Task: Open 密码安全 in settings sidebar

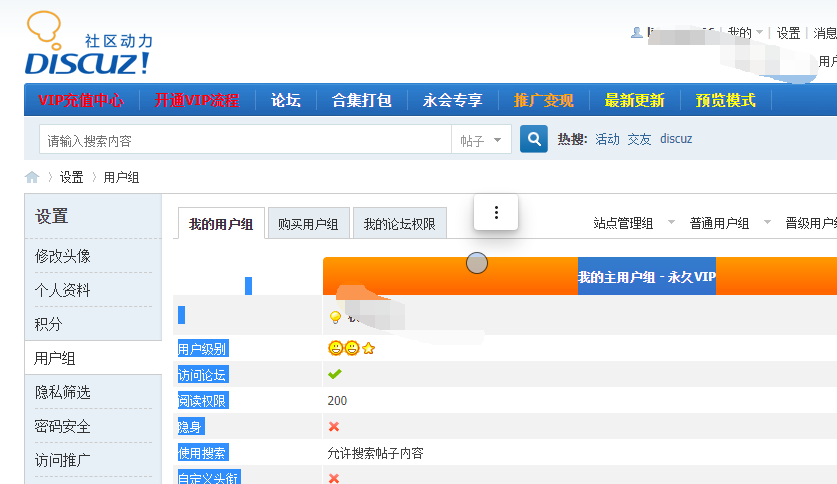Action: (x=63, y=426)
